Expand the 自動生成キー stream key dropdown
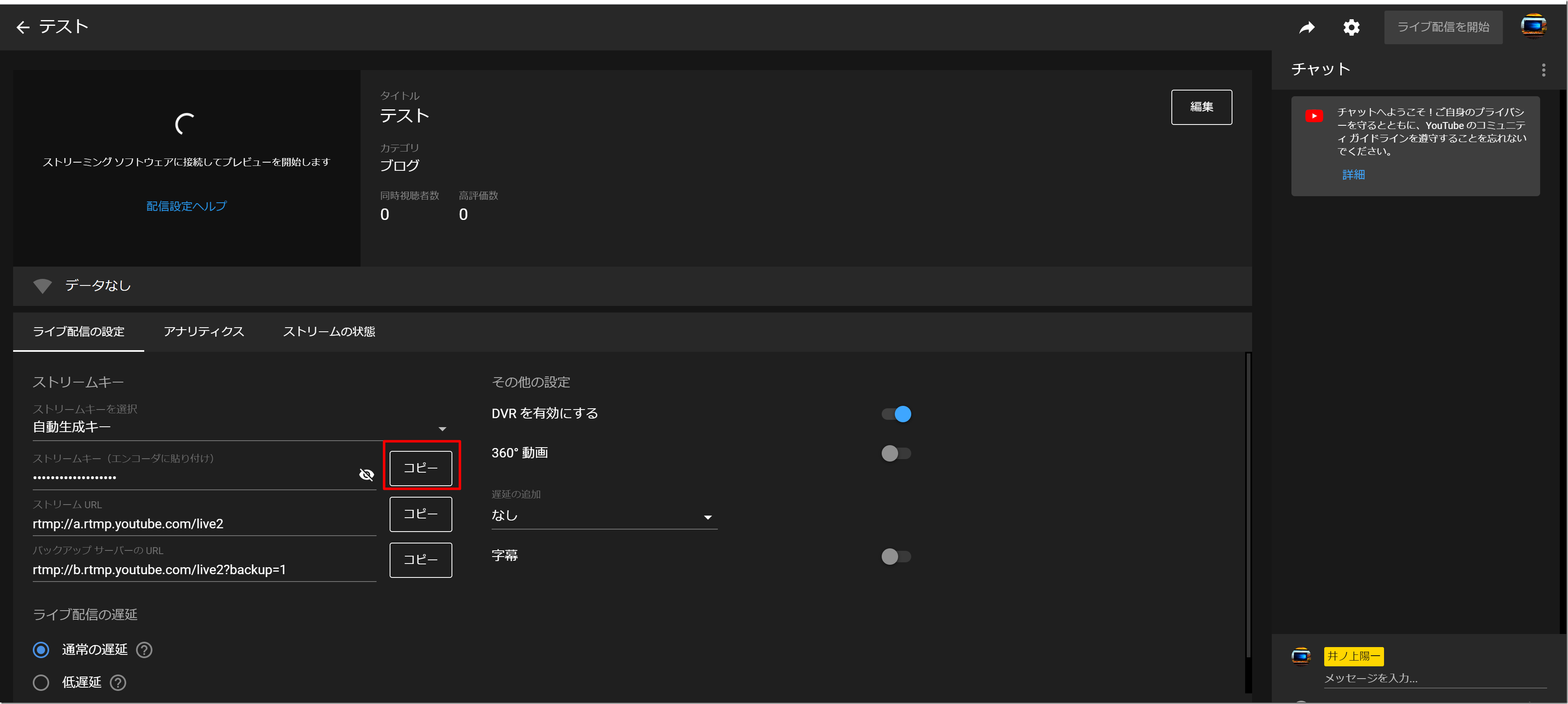Screen dimensions: 1568x704 (240, 427)
